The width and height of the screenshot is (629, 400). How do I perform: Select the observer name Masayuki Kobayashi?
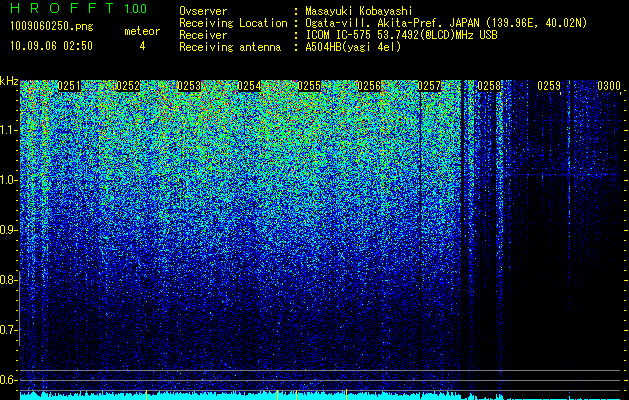pos(359,11)
